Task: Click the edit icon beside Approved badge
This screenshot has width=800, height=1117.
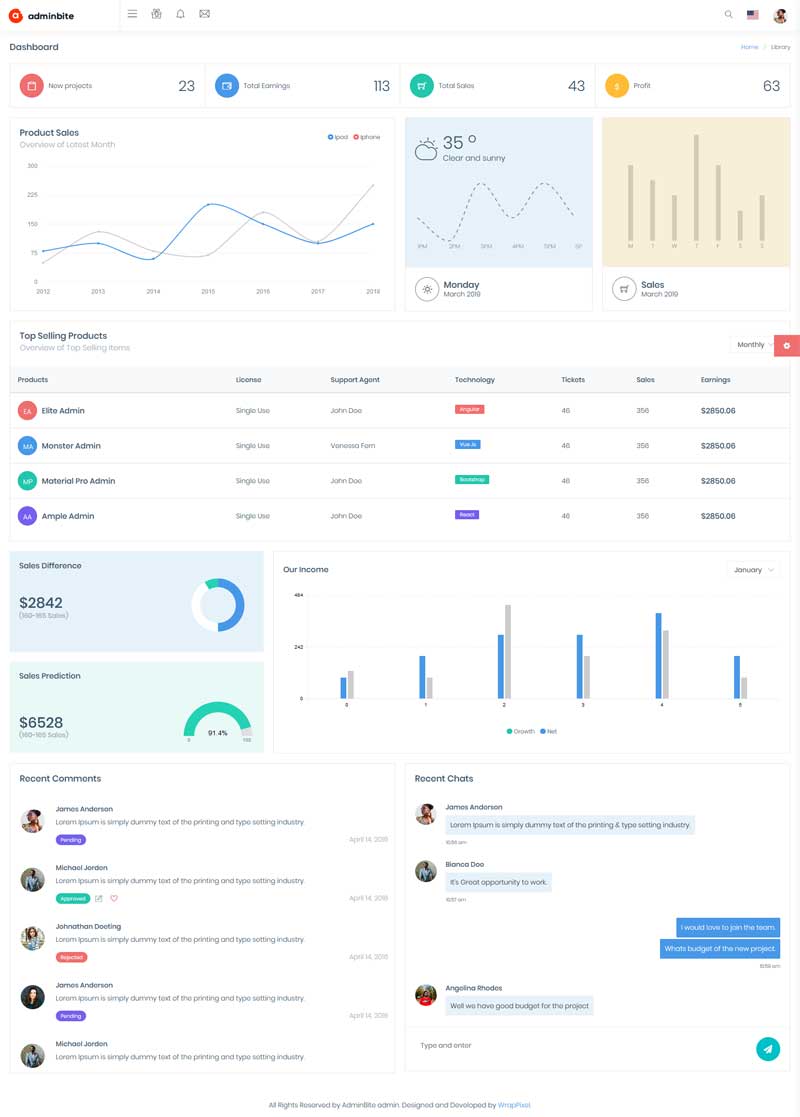Action: (x=99, y=898)
